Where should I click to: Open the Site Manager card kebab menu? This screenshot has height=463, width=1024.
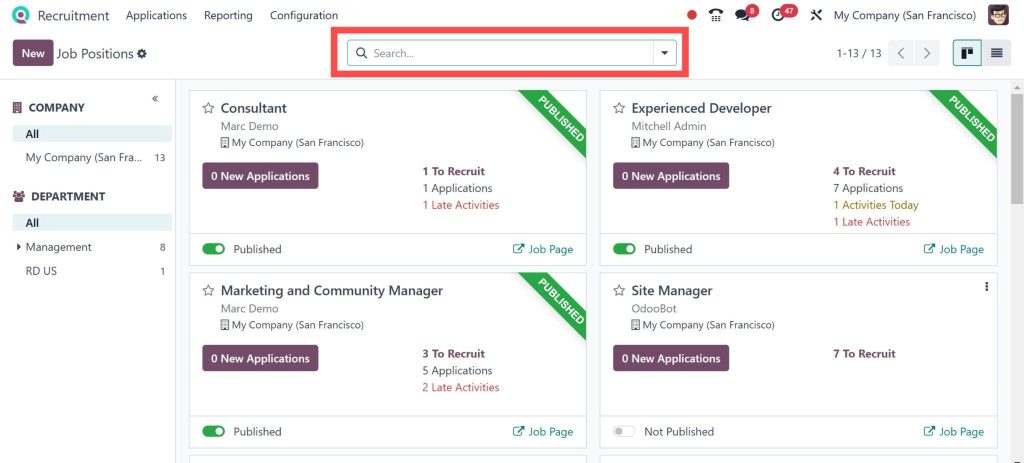click(x=986, y=287)
